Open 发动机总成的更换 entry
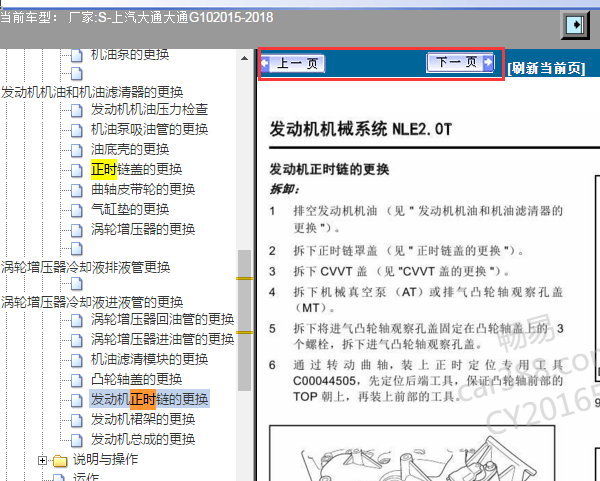Viewport: 600px width, 481px height. (x=143, y=439)
